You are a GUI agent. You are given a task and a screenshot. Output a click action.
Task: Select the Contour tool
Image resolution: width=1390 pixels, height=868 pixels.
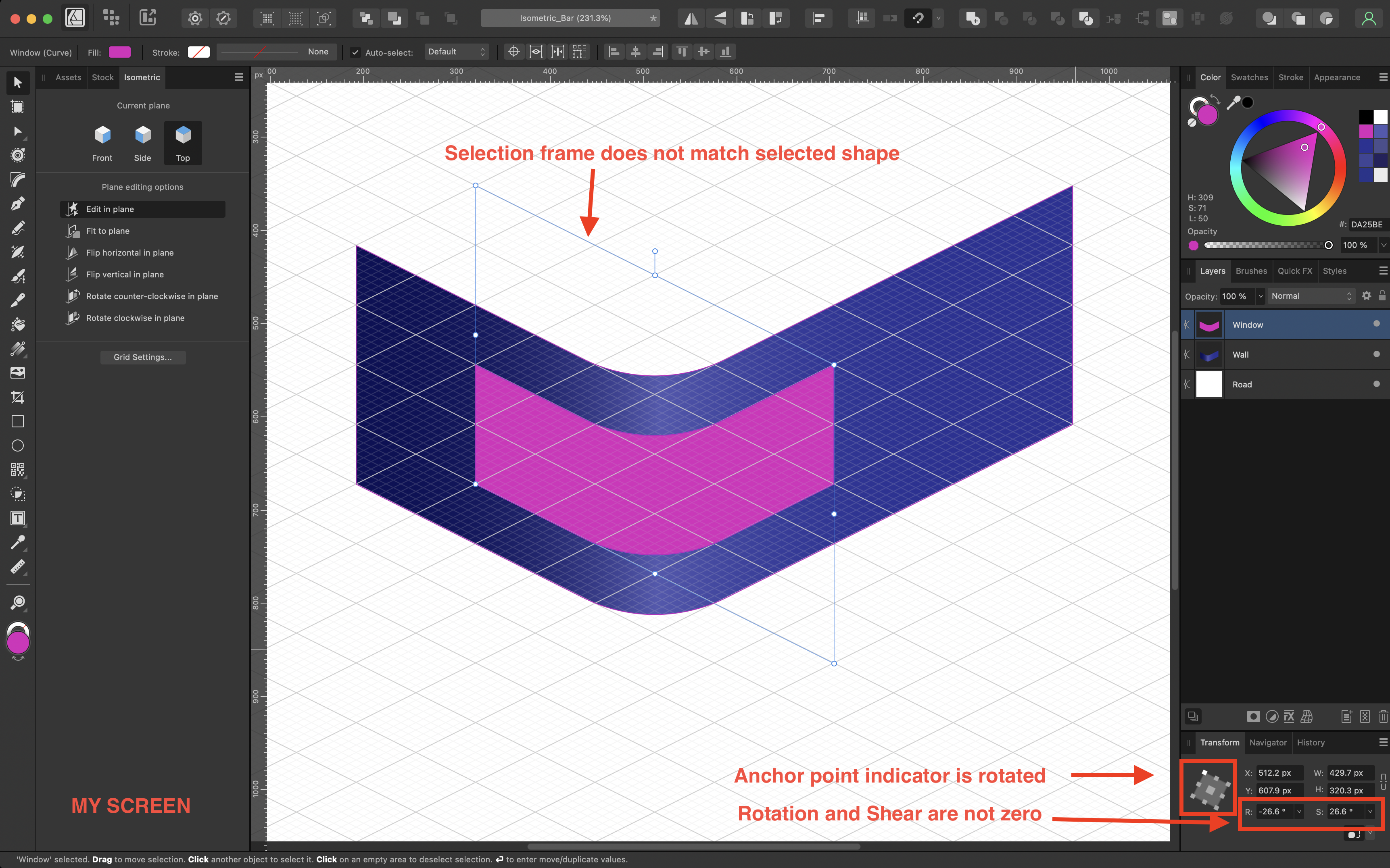18,156
